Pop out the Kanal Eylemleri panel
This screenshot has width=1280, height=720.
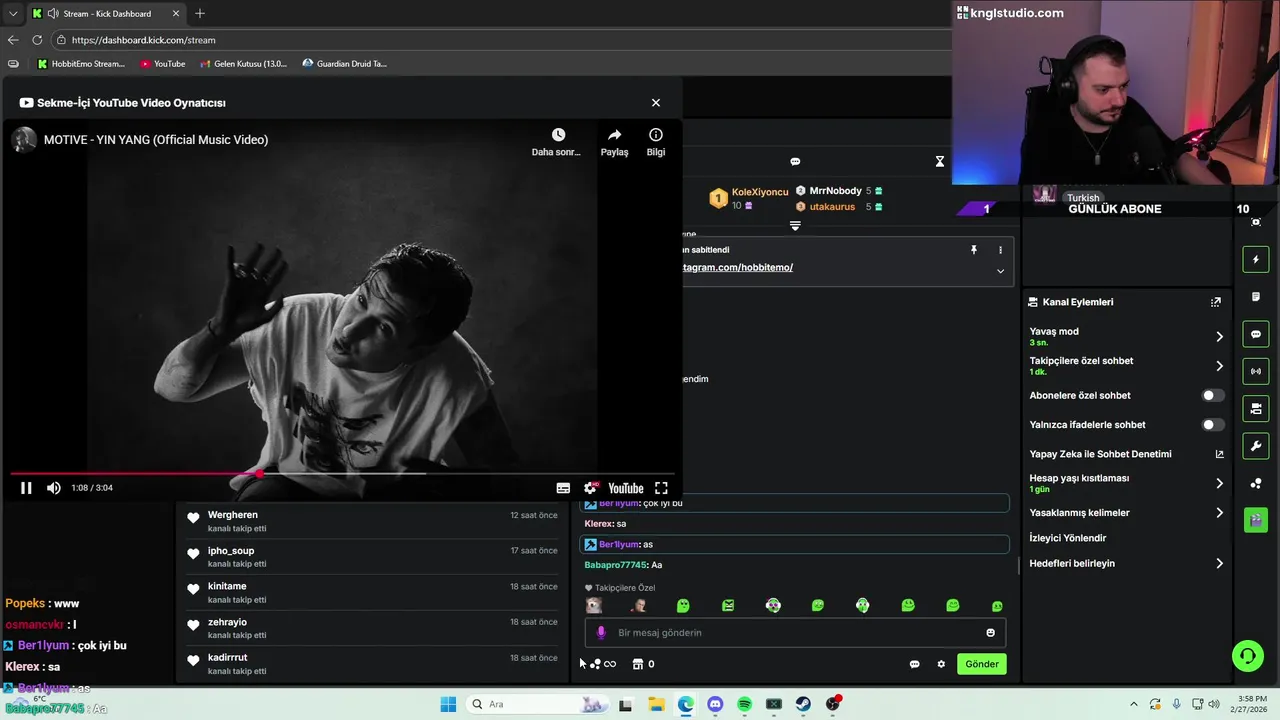(1216, 302)
